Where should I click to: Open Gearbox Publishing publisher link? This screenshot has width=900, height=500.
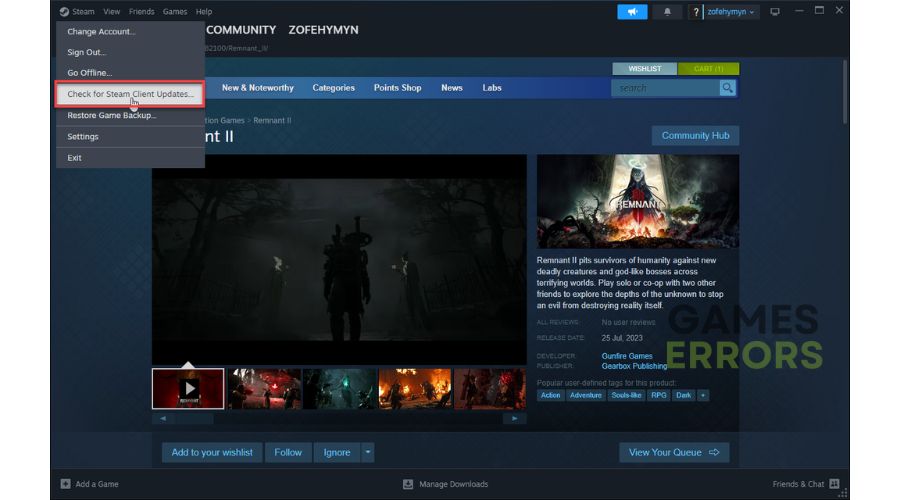[x=634, y=366]
